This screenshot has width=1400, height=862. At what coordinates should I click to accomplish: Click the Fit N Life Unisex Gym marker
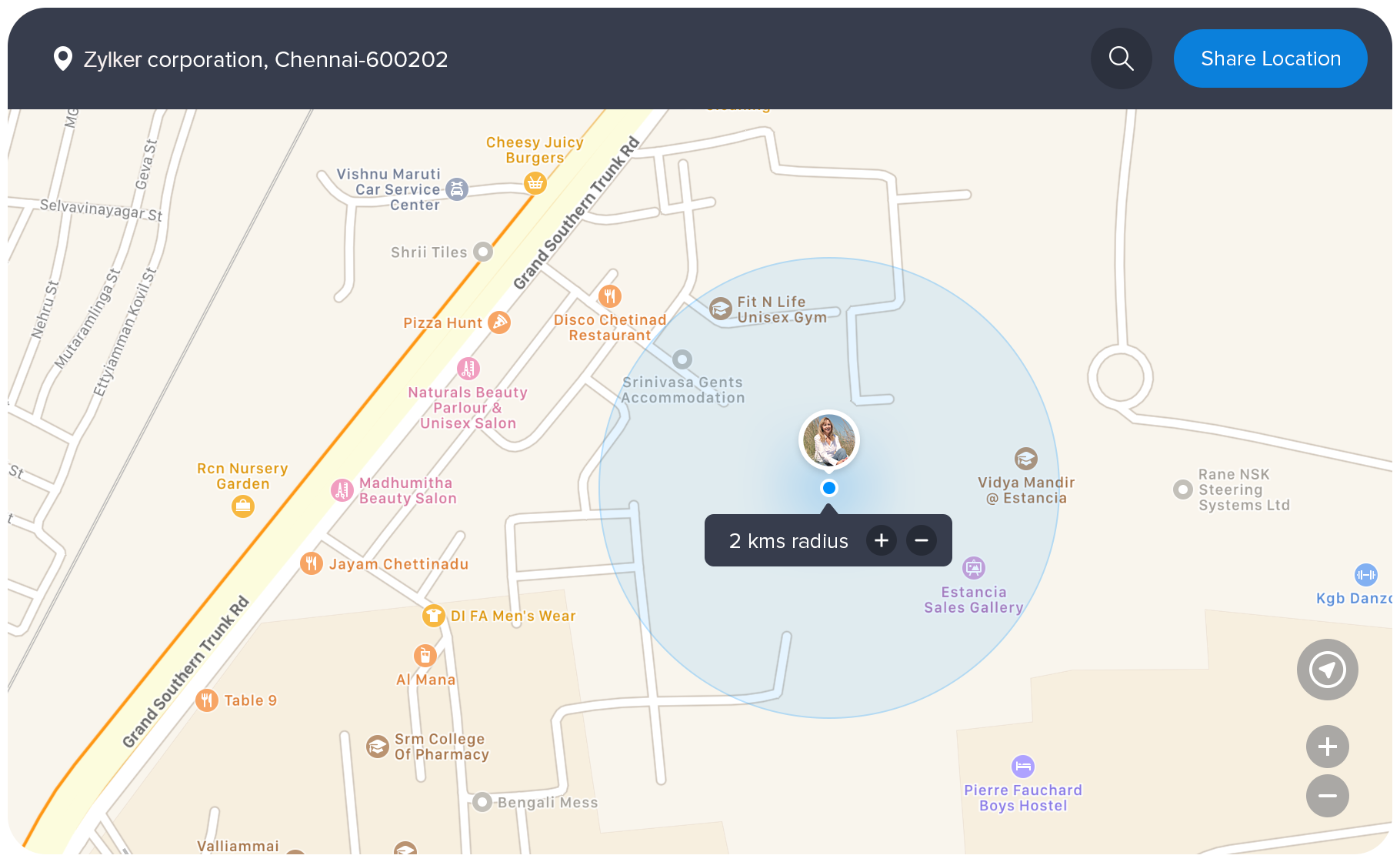pyautogui.click(x=720, y=309)
